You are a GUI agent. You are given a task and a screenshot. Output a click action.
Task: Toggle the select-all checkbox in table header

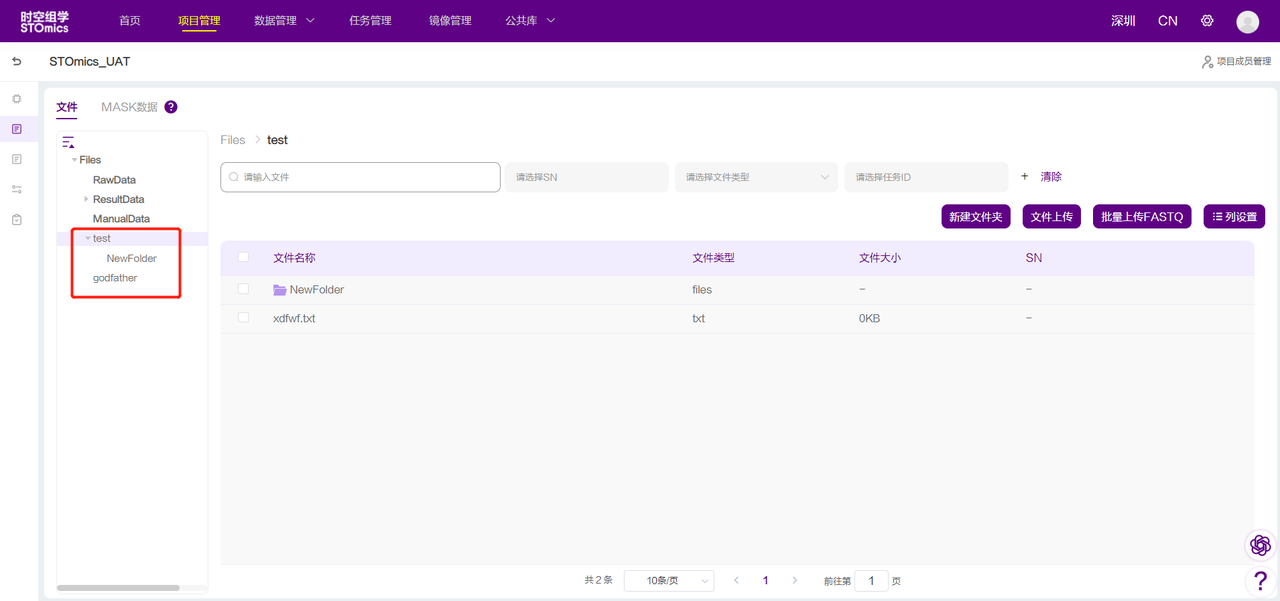point(243,258)
